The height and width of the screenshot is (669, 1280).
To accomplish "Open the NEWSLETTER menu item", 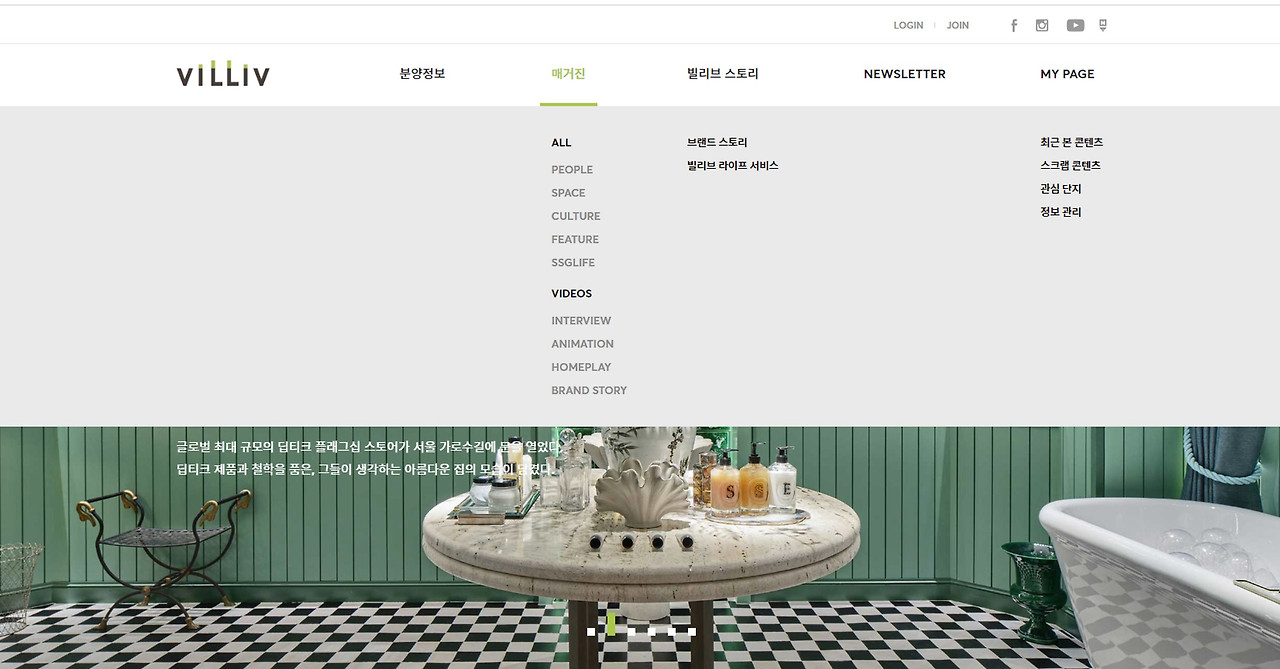I will [904, 74].
